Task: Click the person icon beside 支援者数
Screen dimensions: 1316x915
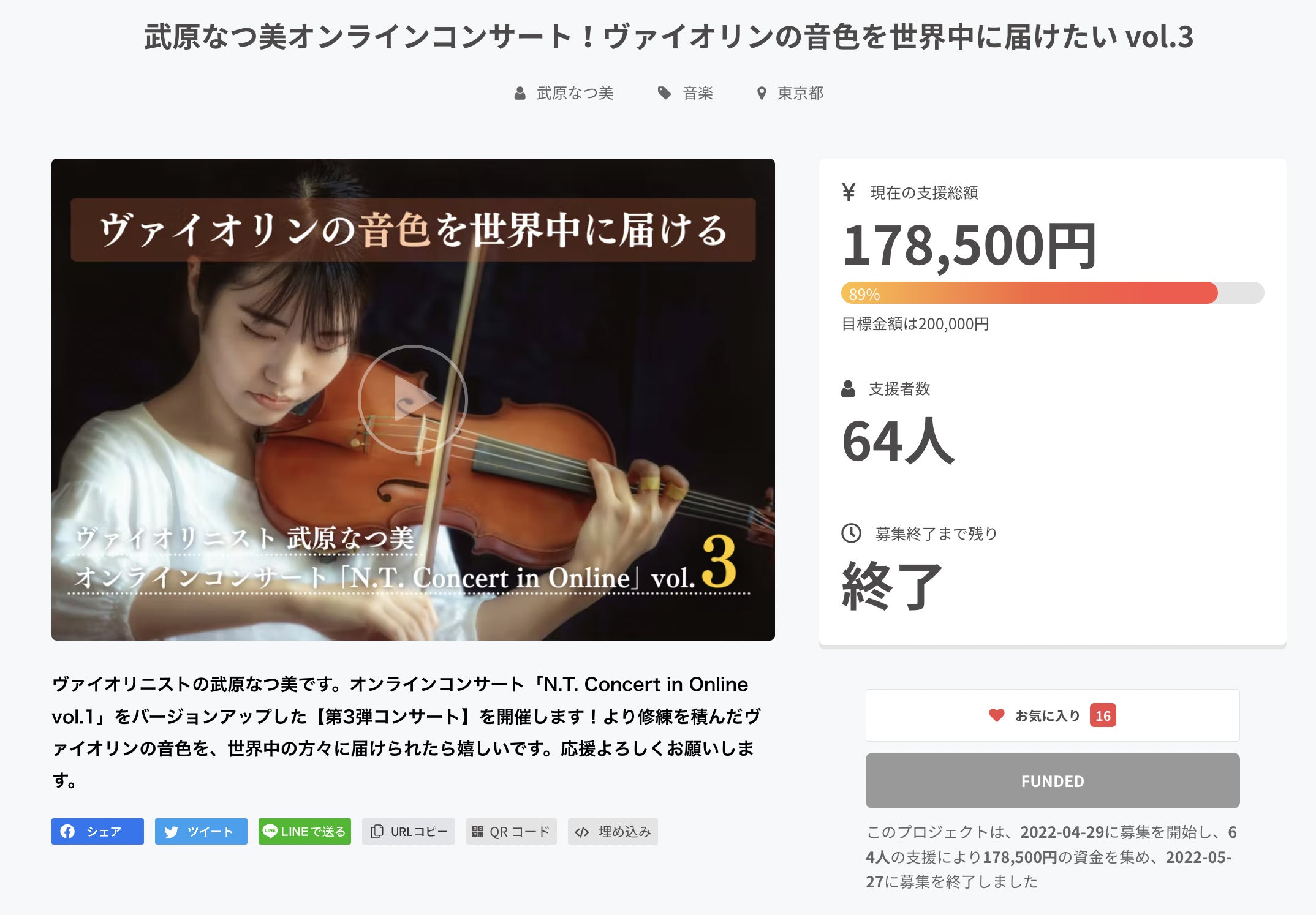Action: point(849,388)
